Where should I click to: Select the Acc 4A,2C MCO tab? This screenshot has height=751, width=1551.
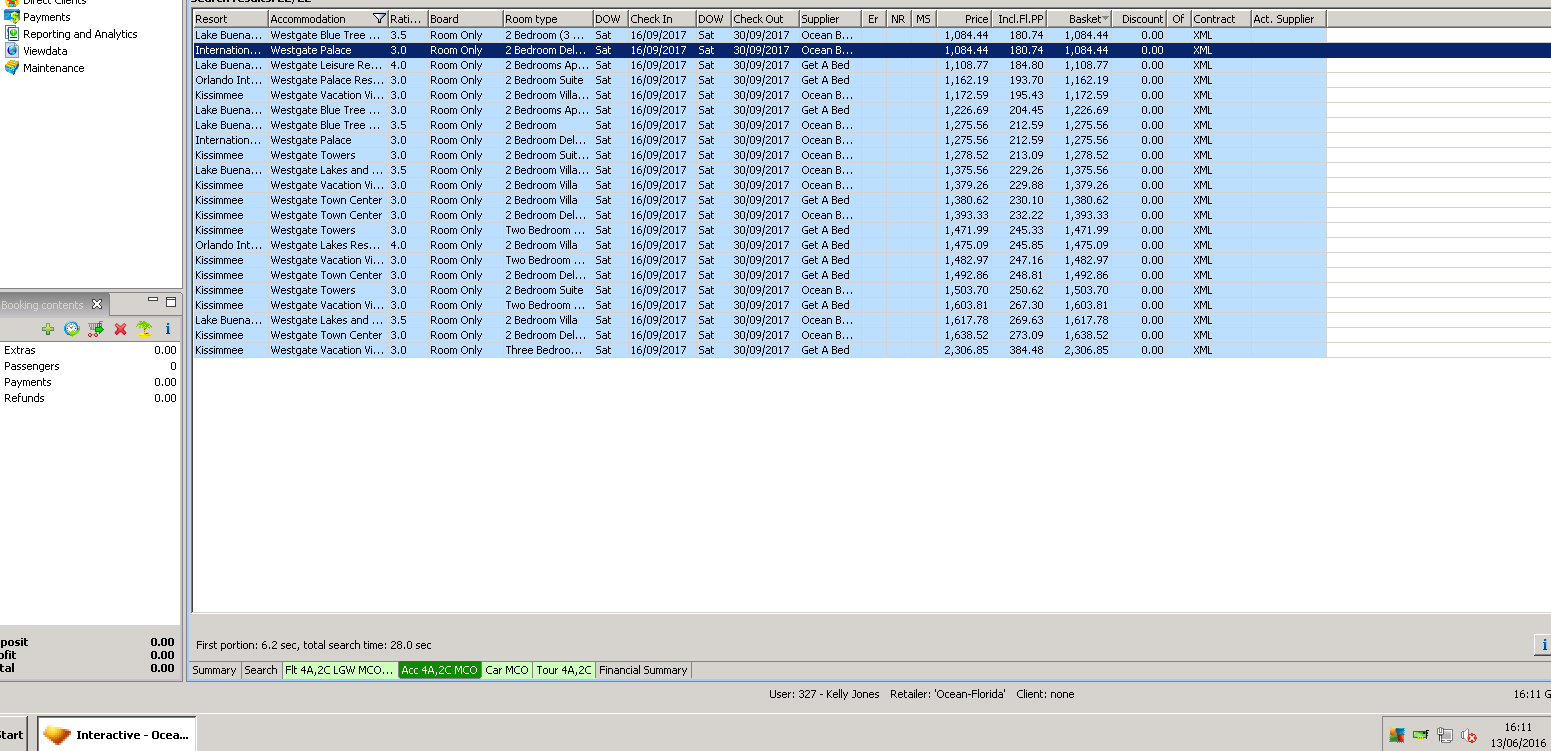click(440, 670)
